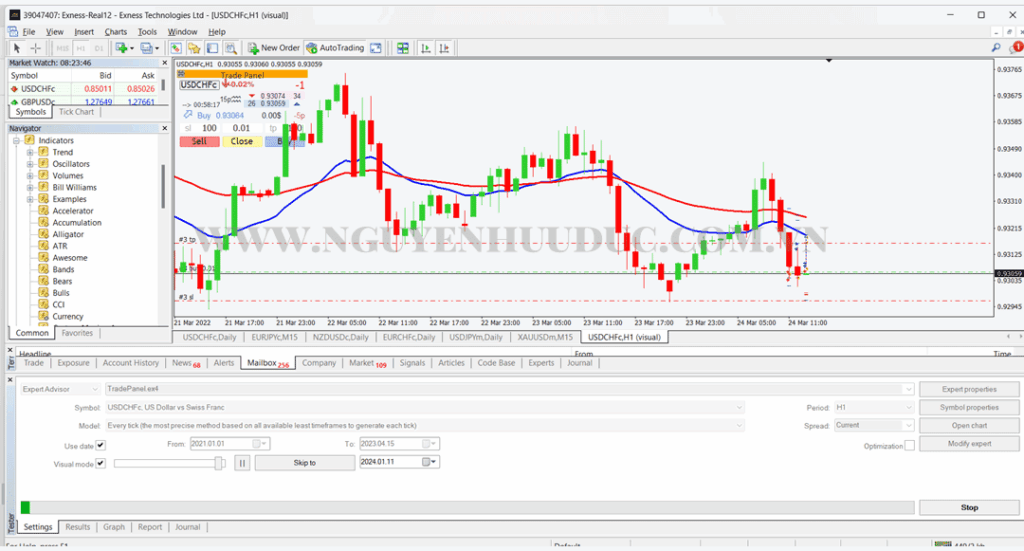Open the tester Results tab

(78, 527)
